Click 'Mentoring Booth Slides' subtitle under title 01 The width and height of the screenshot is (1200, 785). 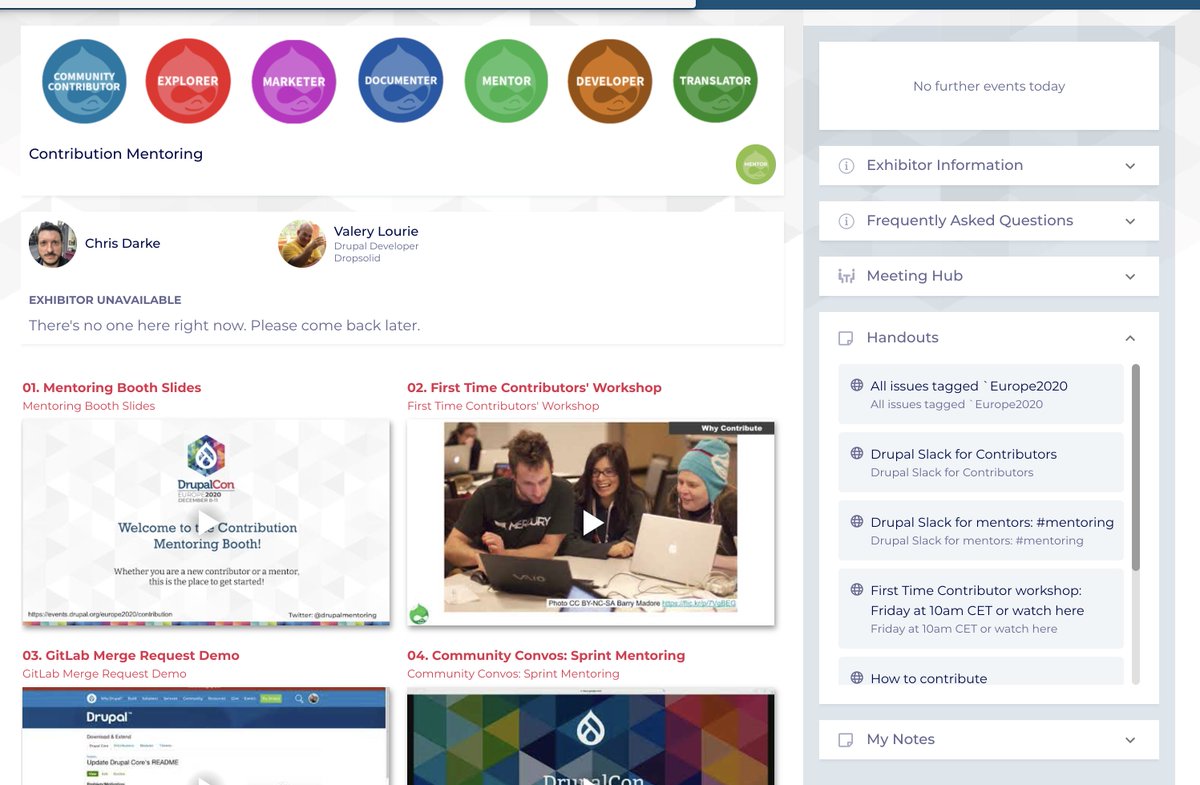[x=89, y=406]
